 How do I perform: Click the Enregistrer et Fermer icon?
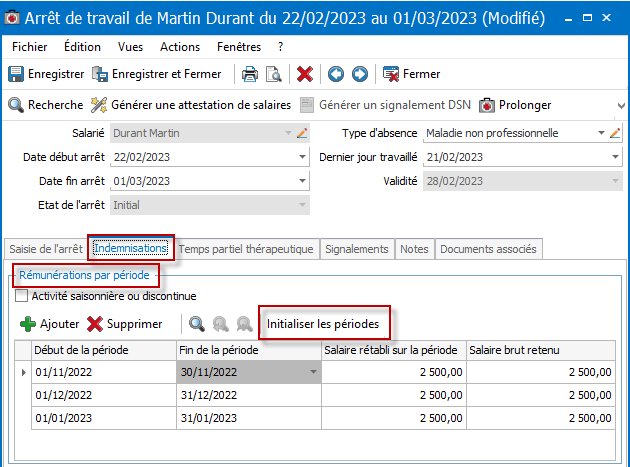tap(100, 74)
